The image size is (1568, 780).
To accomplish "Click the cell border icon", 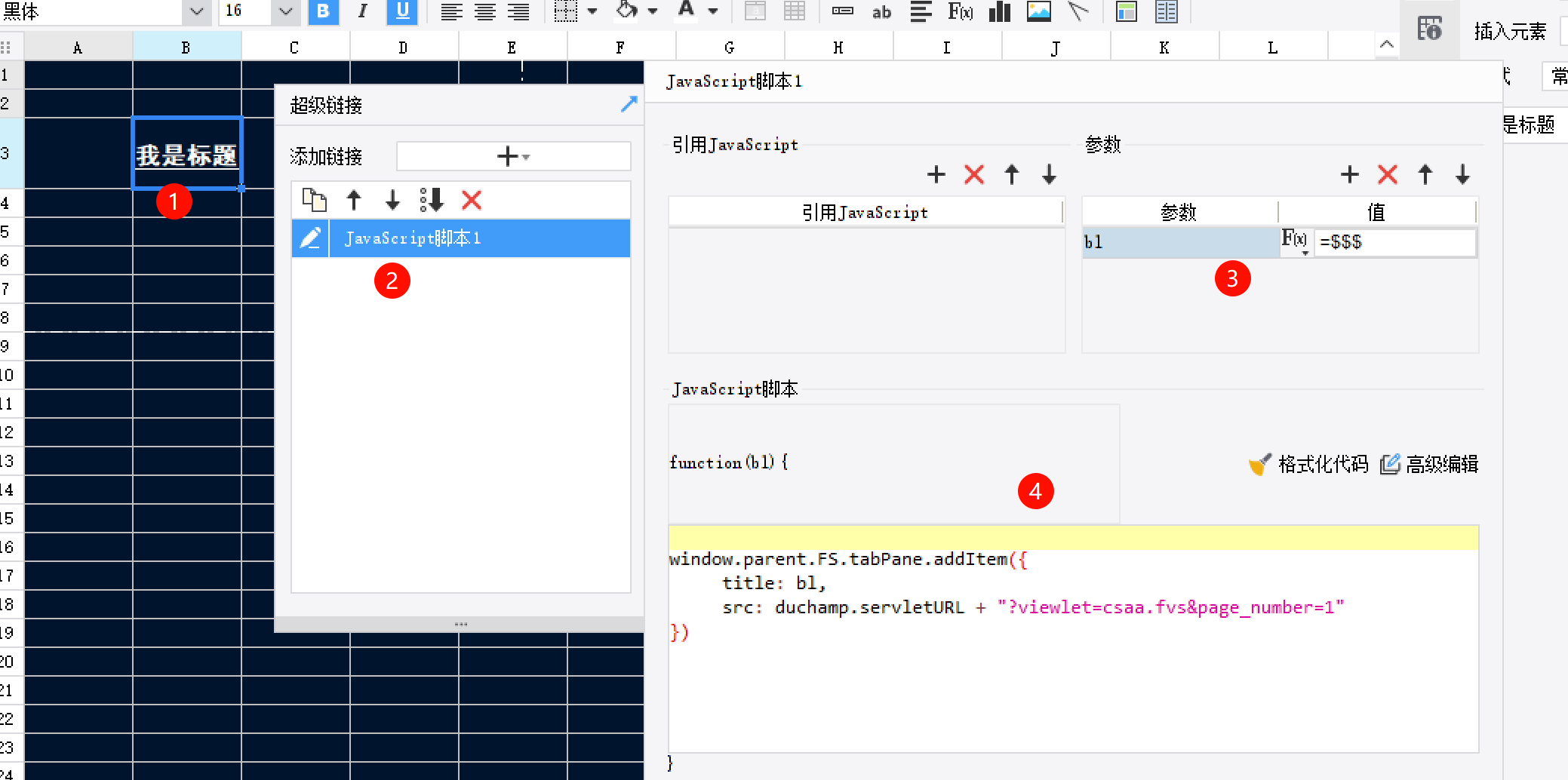I will pyautogui.click(x=565, y=11).
